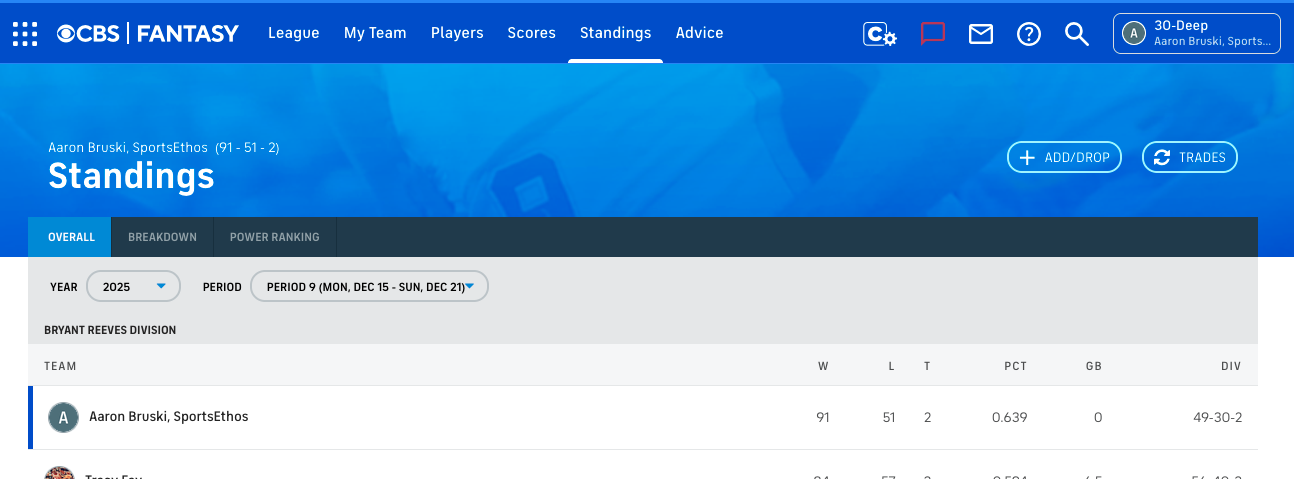Open Aaron Bruski, SportsEthos team link
The height and width of the screenshot is (479, 1294).
click(169, 416)
